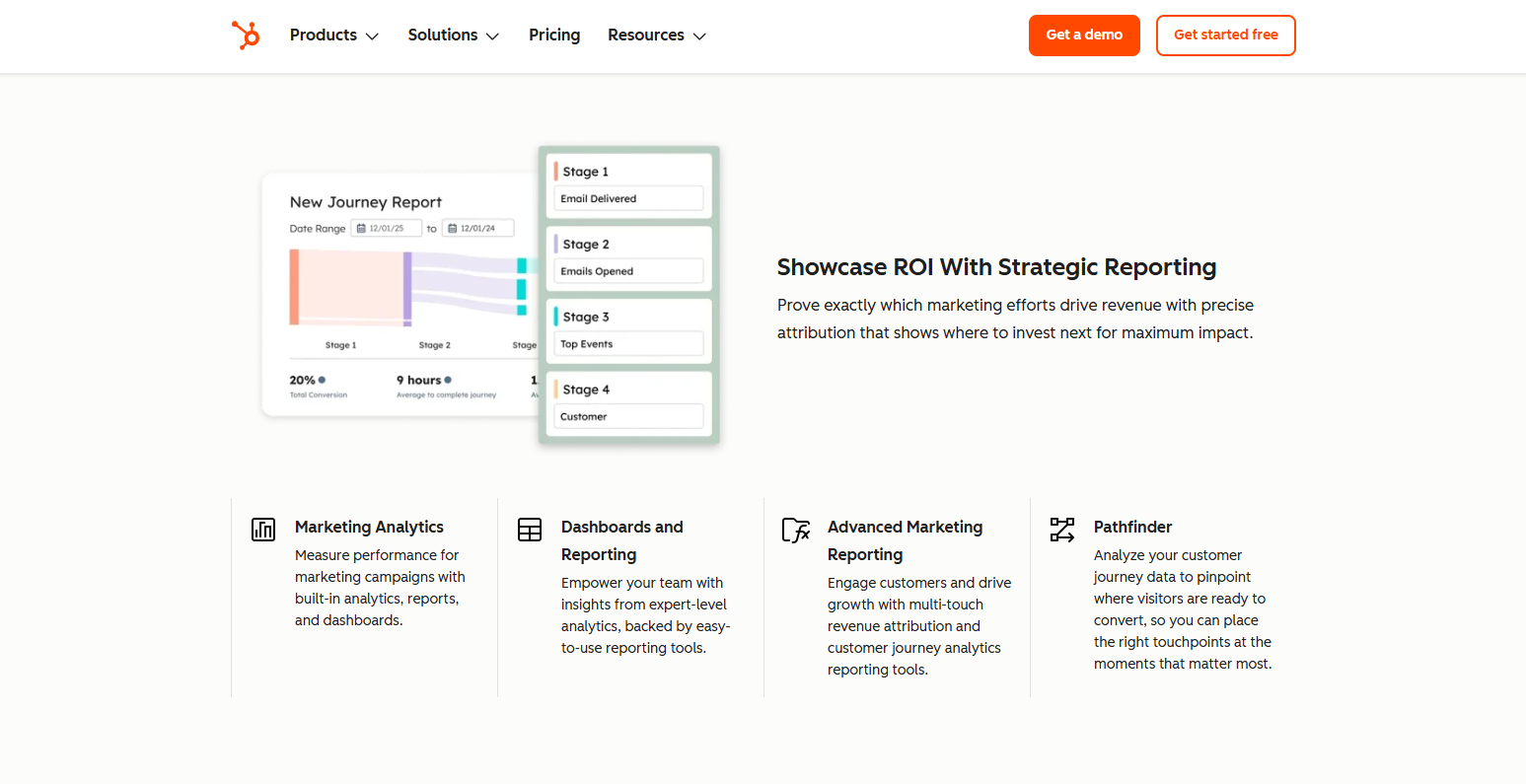Click the info dot beside 20% conversion
Image resolution: width=1526 pixels, height=784 pixels.
(x=323, y=380)
